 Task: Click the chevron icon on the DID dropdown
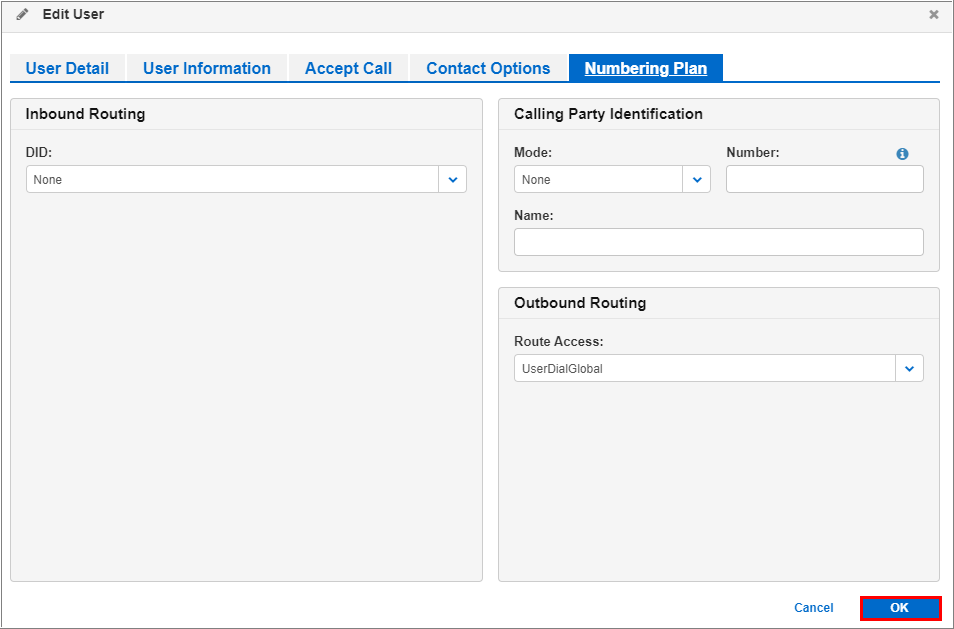coord(453,179)
